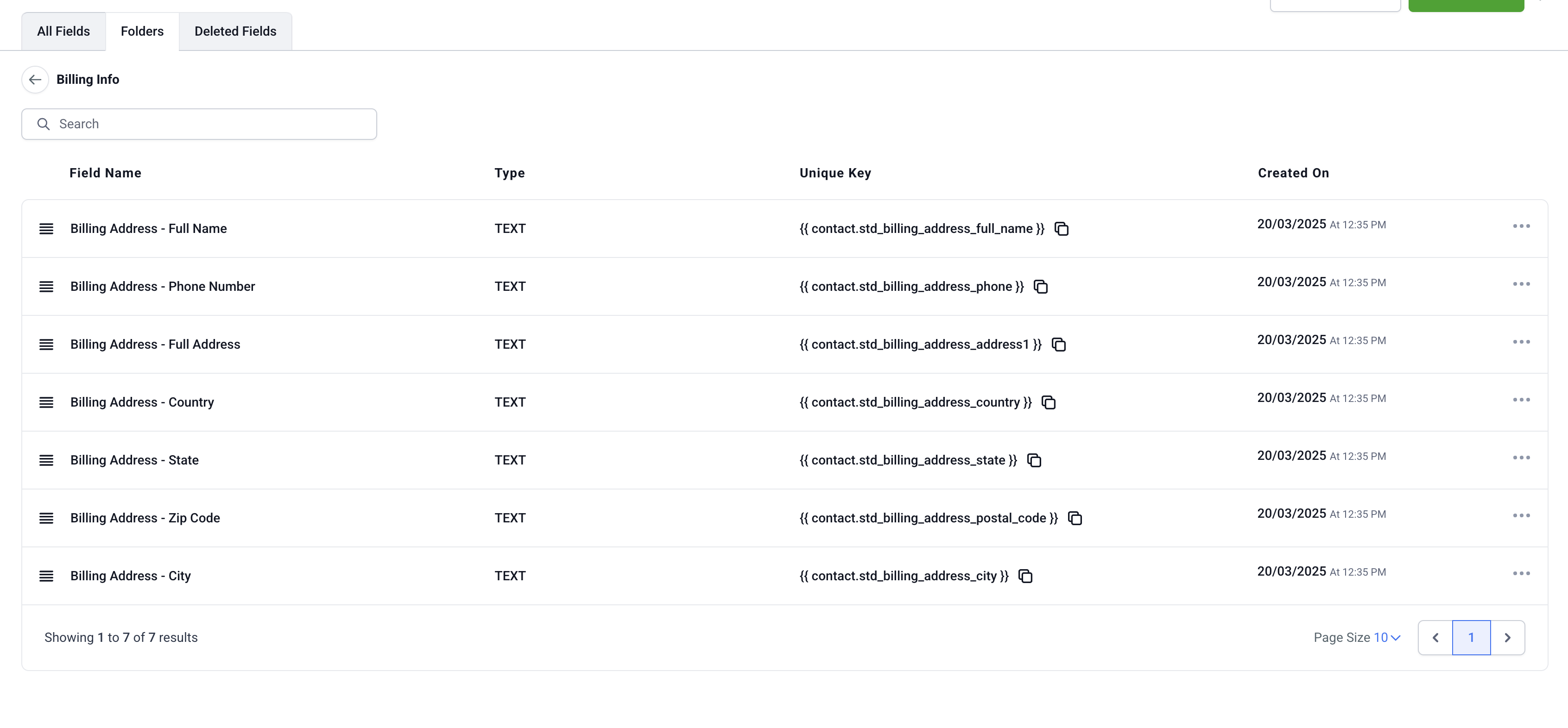Click the Field Name column header
The height and width of the screenshot is (728, 1568).
point(105,173)
